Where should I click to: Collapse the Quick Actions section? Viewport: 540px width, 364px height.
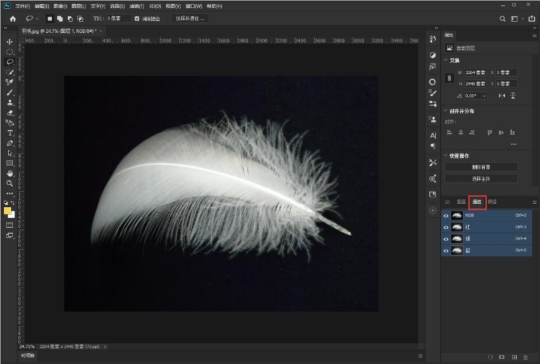pyautogui.click(x=446, y=155)
